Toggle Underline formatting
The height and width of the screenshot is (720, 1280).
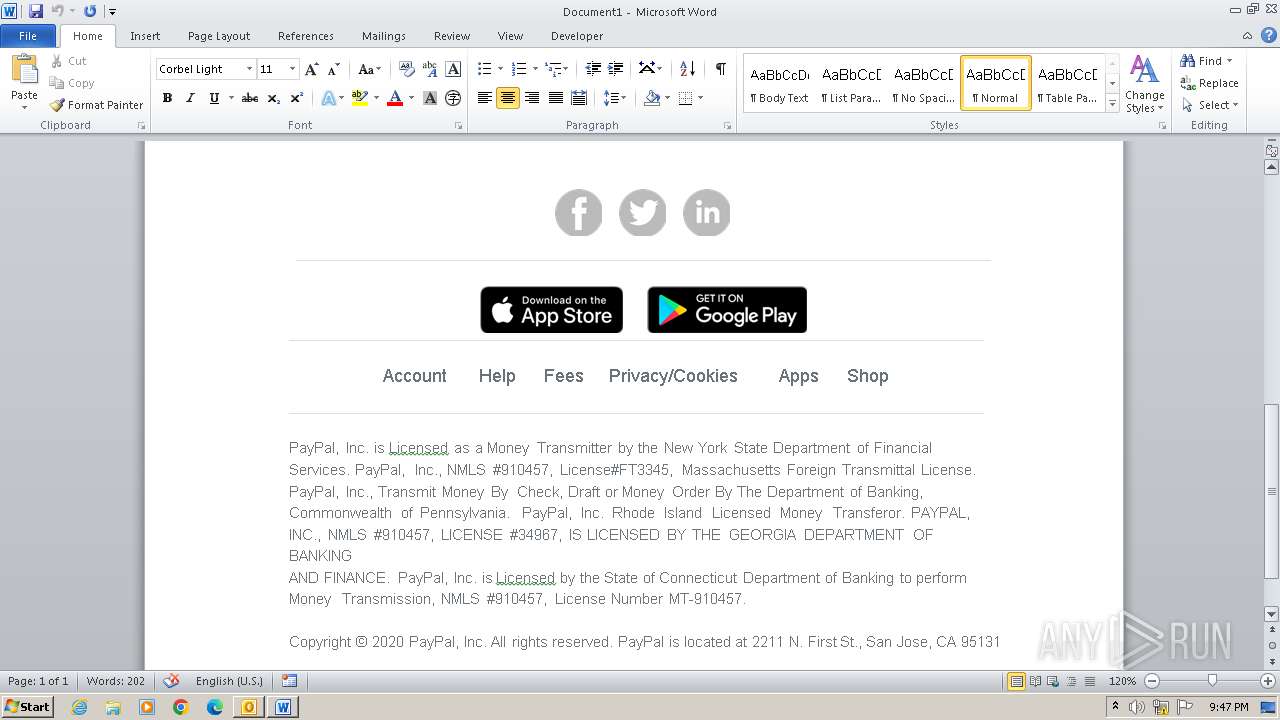[213, 98]
